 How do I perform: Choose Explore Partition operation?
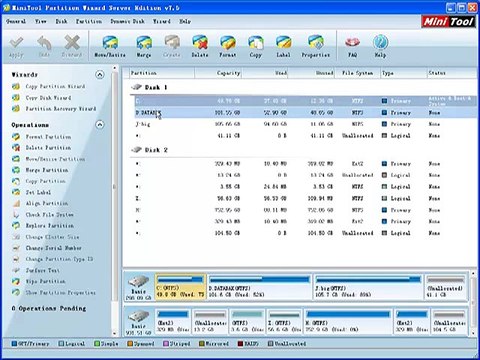click(x=43, y=226)
